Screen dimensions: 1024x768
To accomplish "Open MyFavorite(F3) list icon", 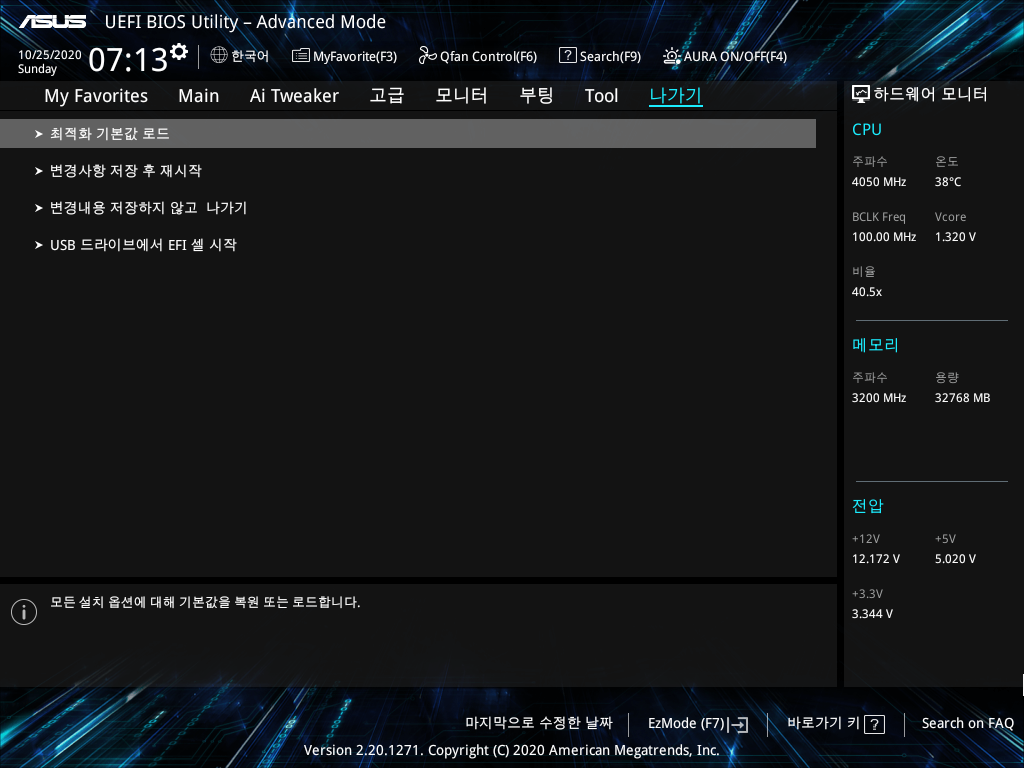I will (300, 56).
